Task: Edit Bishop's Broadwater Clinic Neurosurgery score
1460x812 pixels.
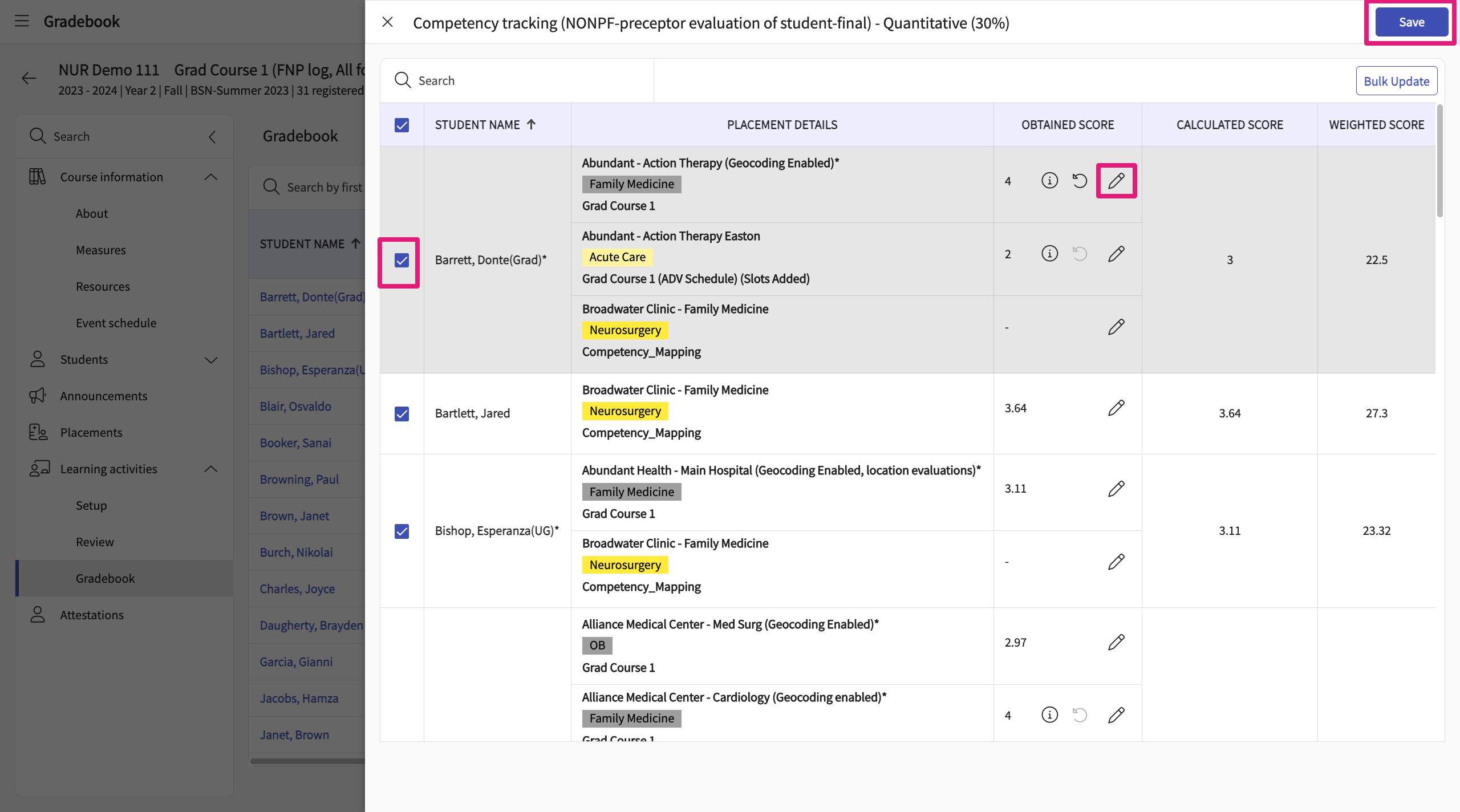Action: [x=1116, y=562]
